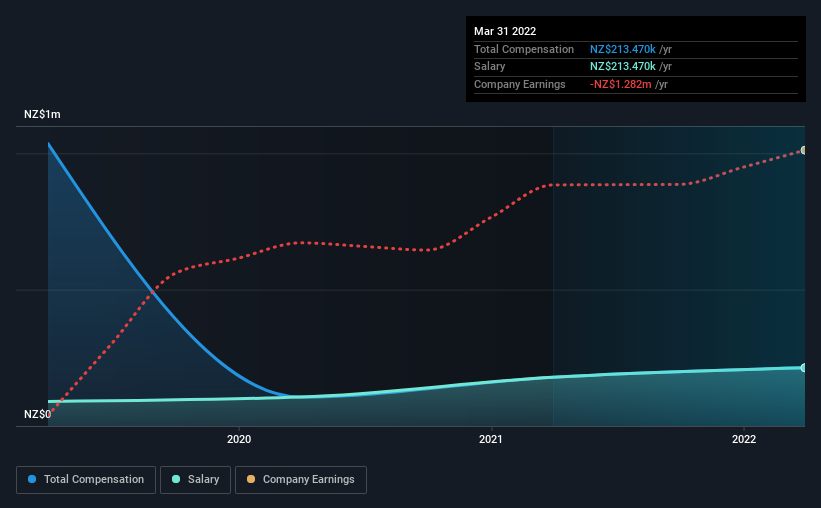
Task: Click the 2022 x-axis label
Action: pos(744,439)
